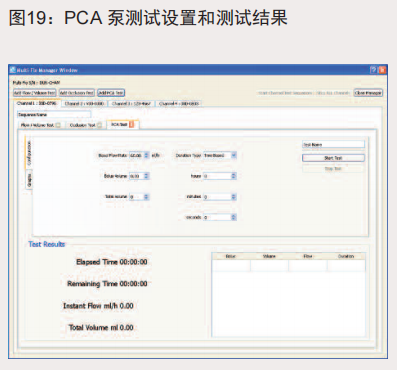Adjust the Total Volume spinner arrows
Viewport: 397px width, 370px height.
coord(146,197)
